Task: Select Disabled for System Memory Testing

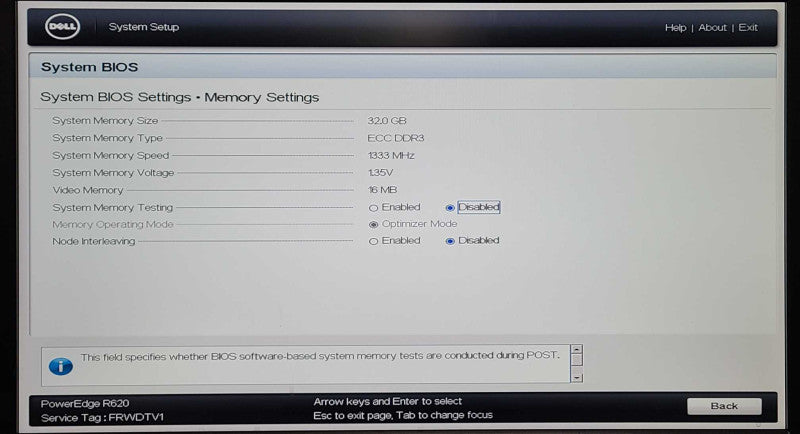Action: click(450, 208)
